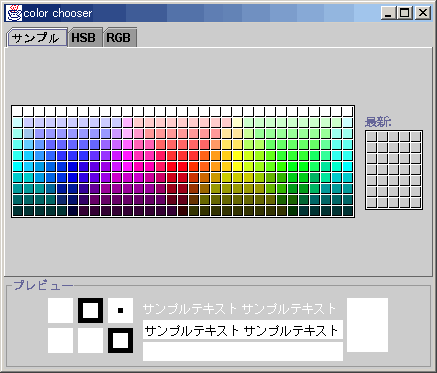437x373 pixels.
Task: Open the HSB tab
Action: click(85, 38)
